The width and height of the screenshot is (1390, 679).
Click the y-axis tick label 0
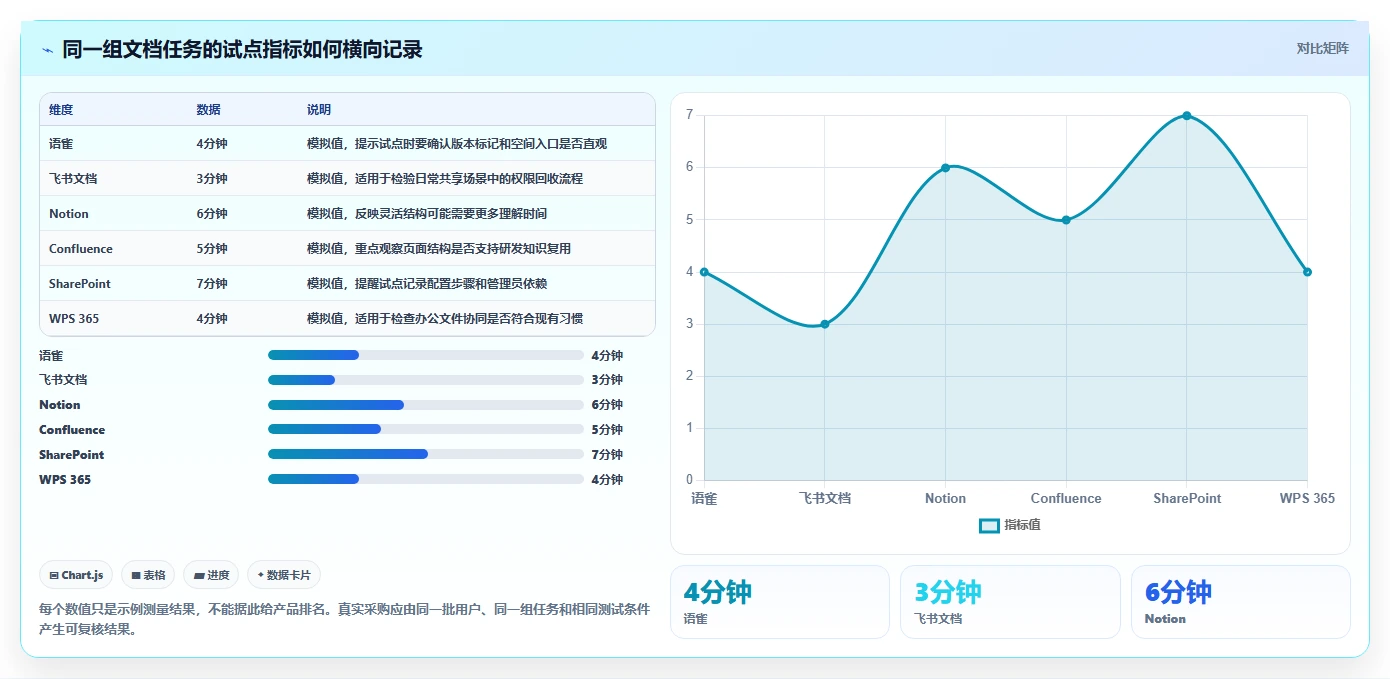click(689, 480)
